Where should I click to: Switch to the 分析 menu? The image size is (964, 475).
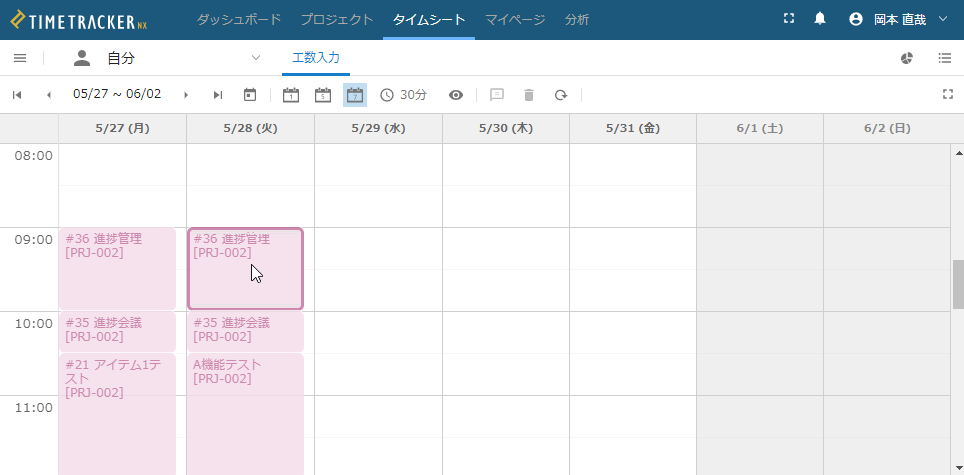pos(576,19)
